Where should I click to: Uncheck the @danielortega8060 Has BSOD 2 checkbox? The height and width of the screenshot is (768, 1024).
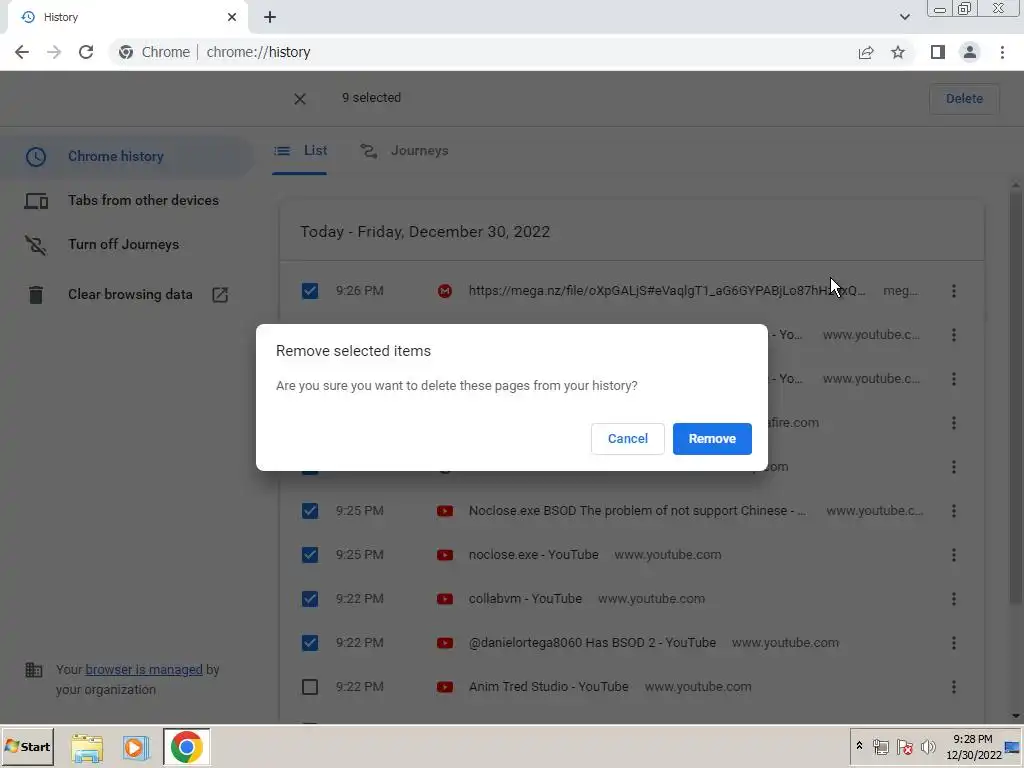coord(310,643)
